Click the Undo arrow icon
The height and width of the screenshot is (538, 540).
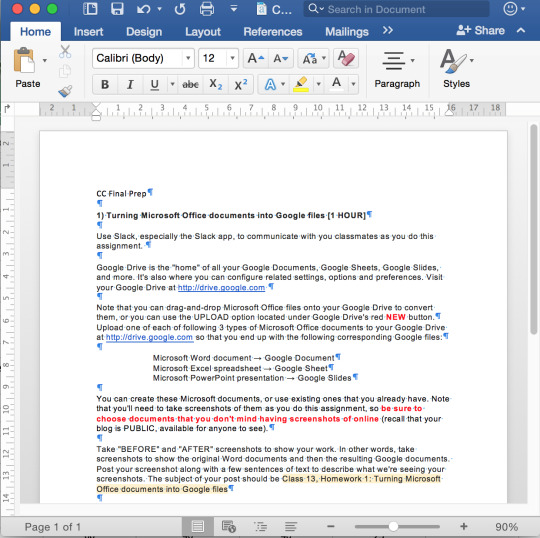(x=143, y=9)
